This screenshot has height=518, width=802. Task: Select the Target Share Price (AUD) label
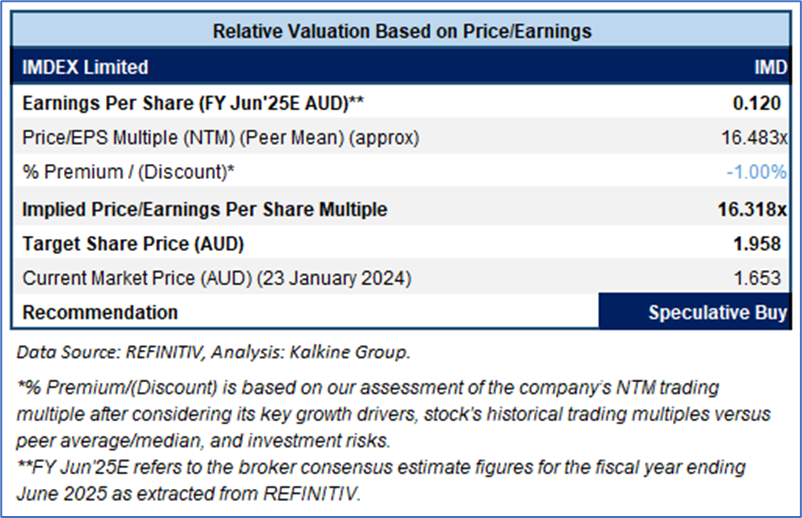[x=133, y=245]
